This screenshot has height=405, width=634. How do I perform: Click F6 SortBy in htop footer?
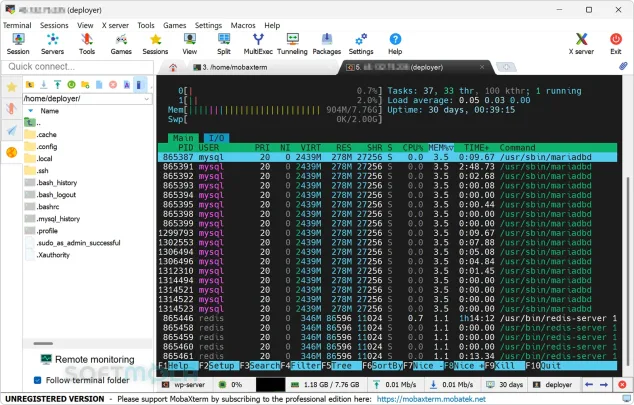[x=383, y=366]
